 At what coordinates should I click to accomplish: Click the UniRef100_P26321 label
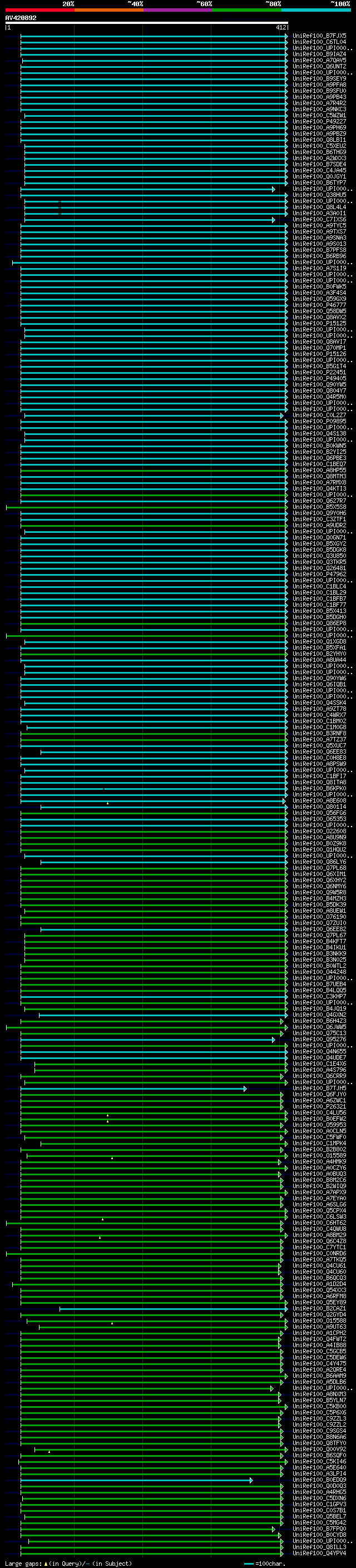(319, 1107)
